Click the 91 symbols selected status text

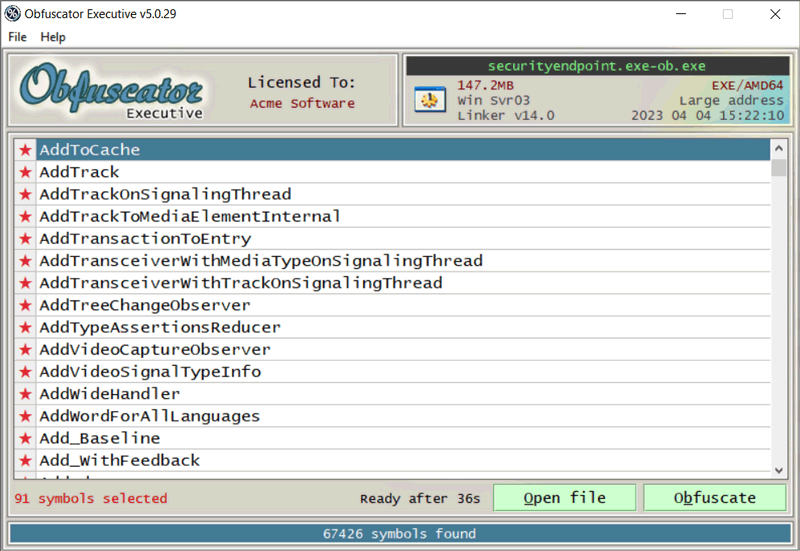click(x=91, y=498)
